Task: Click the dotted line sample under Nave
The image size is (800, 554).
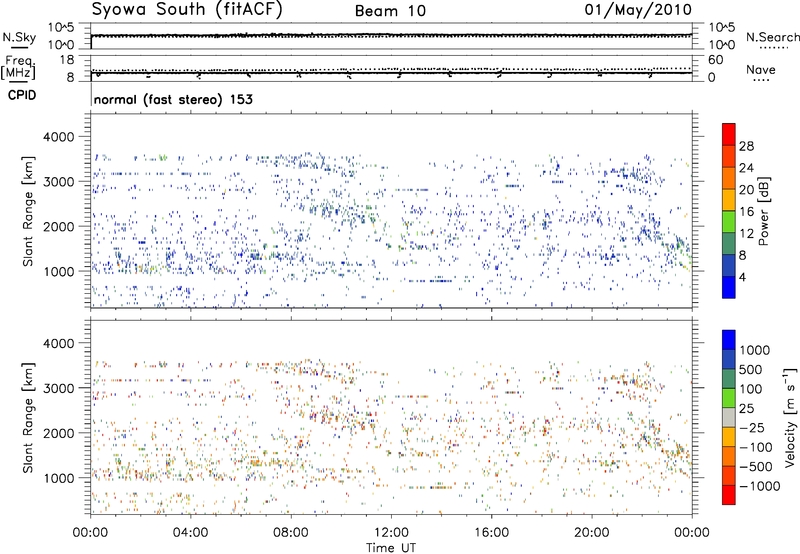Action: pyautogui.click(x=761, y=80)
